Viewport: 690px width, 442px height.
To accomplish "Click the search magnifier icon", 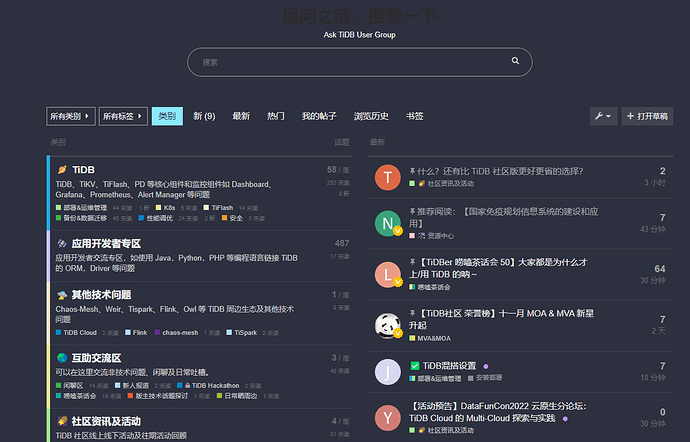I will click(x=515, y=61).
